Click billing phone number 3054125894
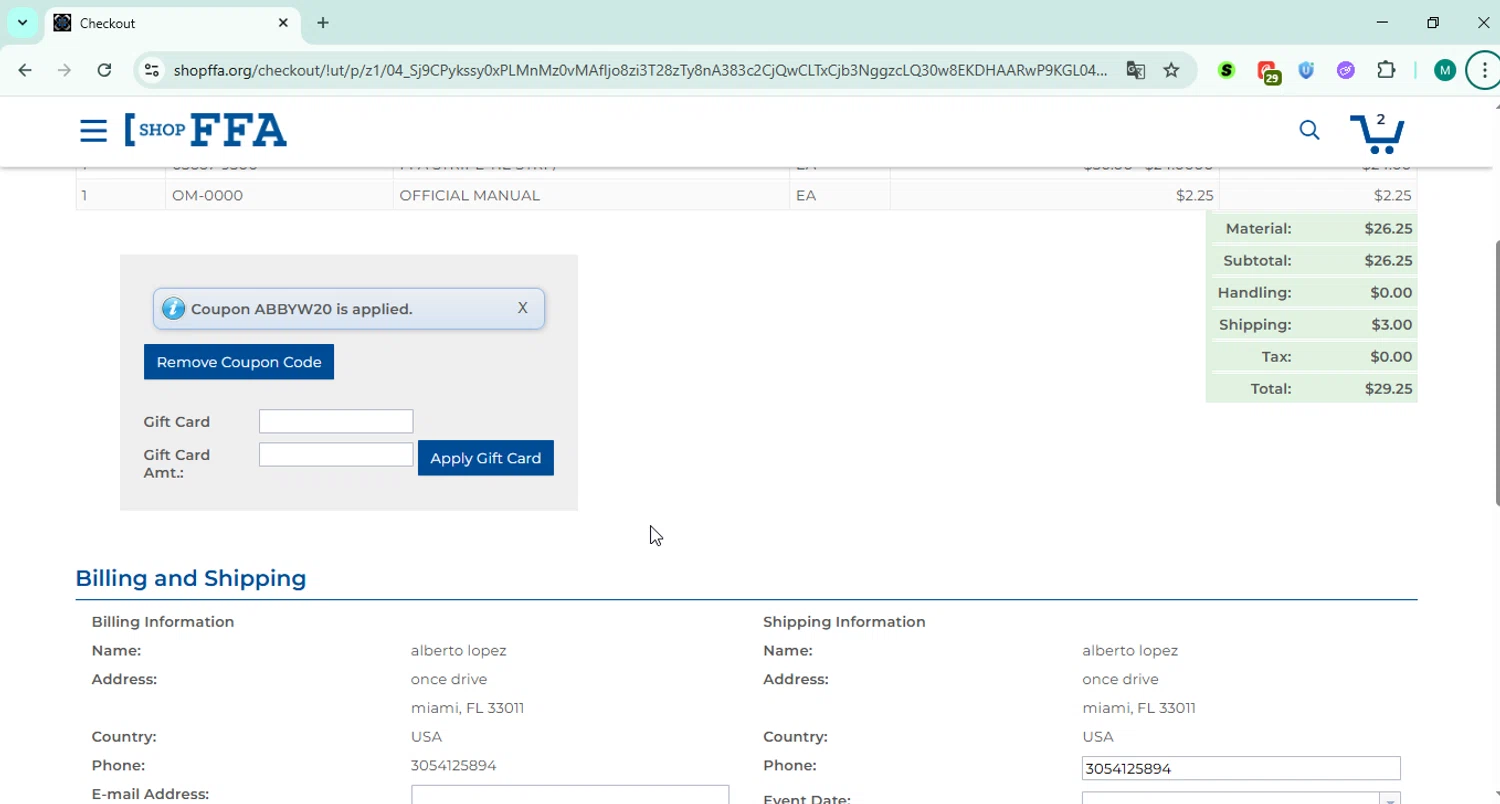 (x=454, y=765)
